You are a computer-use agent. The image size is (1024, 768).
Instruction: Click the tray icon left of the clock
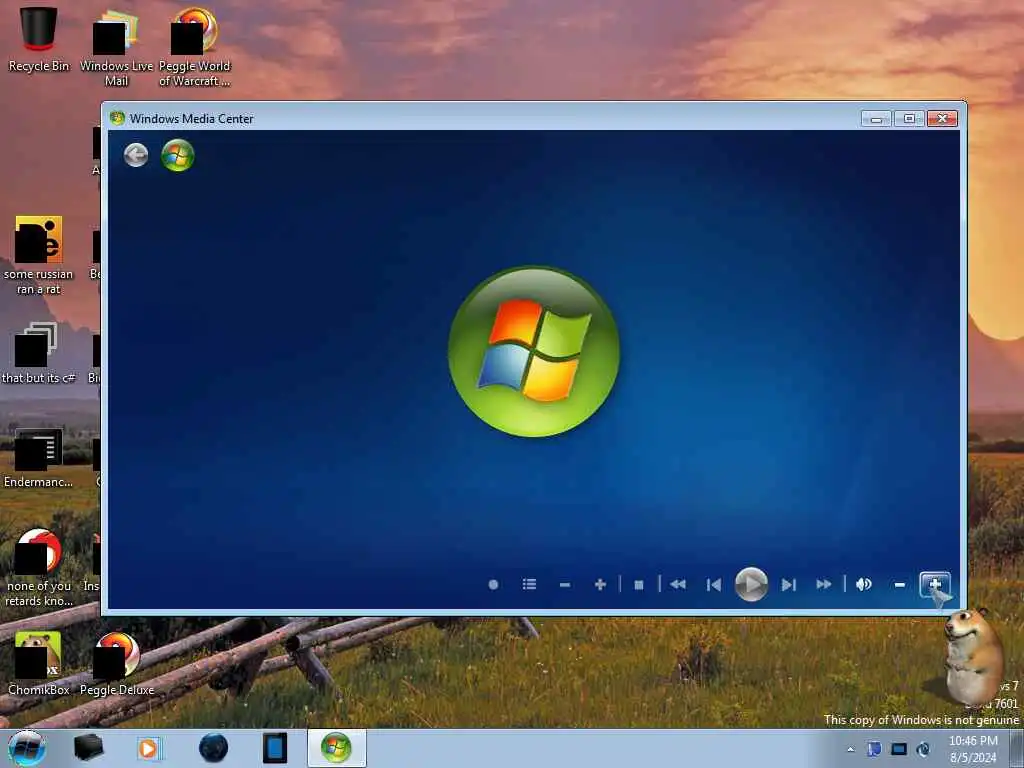pyautogui.click(x=923, y=749)
